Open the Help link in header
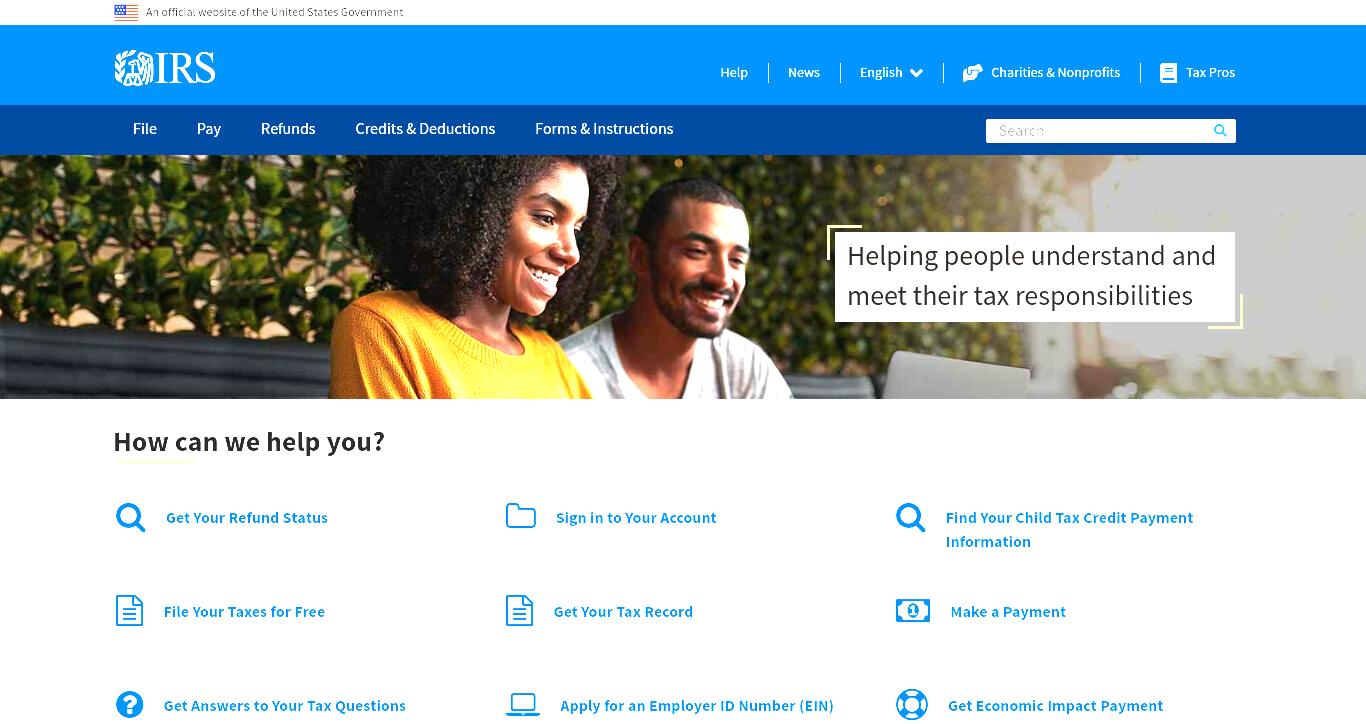The width and height of the screenshot is (1366, 724). coord(734,73)
